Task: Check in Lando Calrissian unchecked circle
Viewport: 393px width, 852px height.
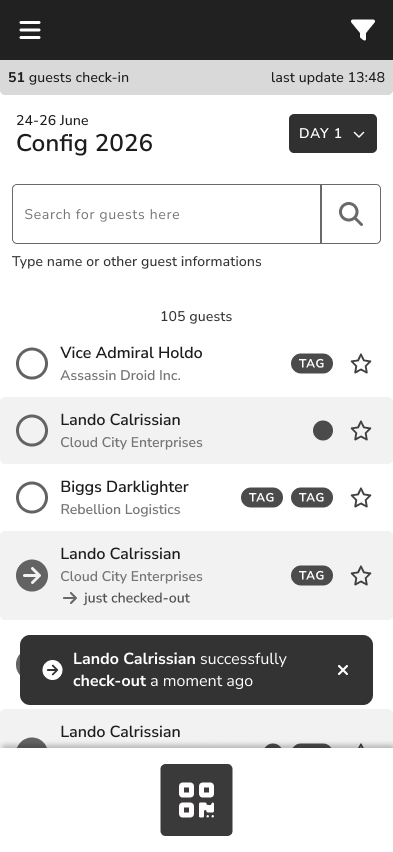Action: [x=32, y=430]
